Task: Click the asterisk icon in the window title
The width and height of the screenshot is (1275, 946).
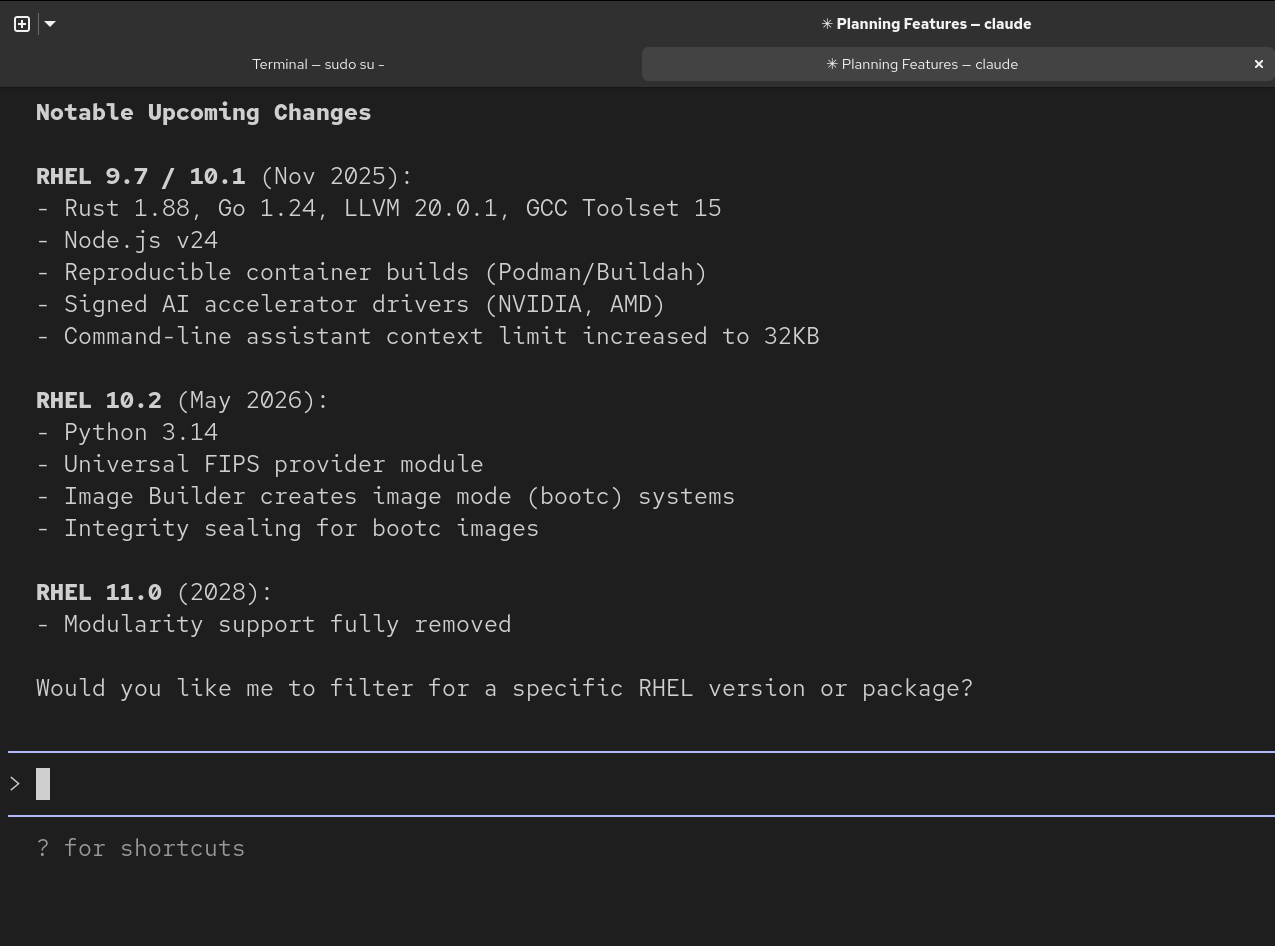Action: 827,24
